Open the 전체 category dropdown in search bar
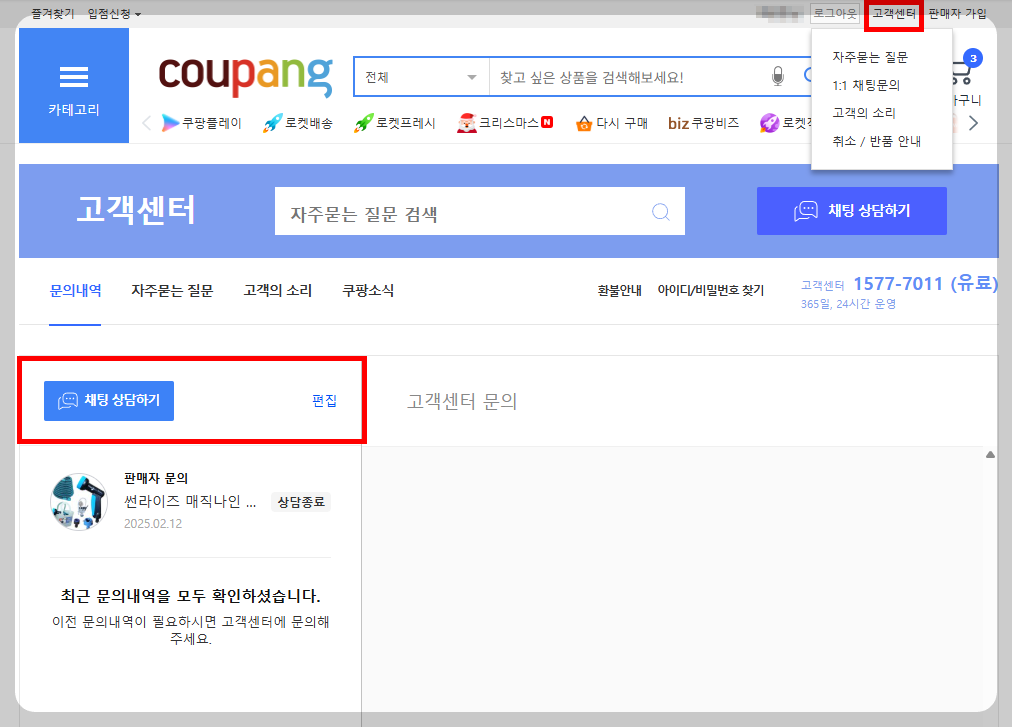The height and width of the screenshot is (727, 1012). (x=420, y=76)
